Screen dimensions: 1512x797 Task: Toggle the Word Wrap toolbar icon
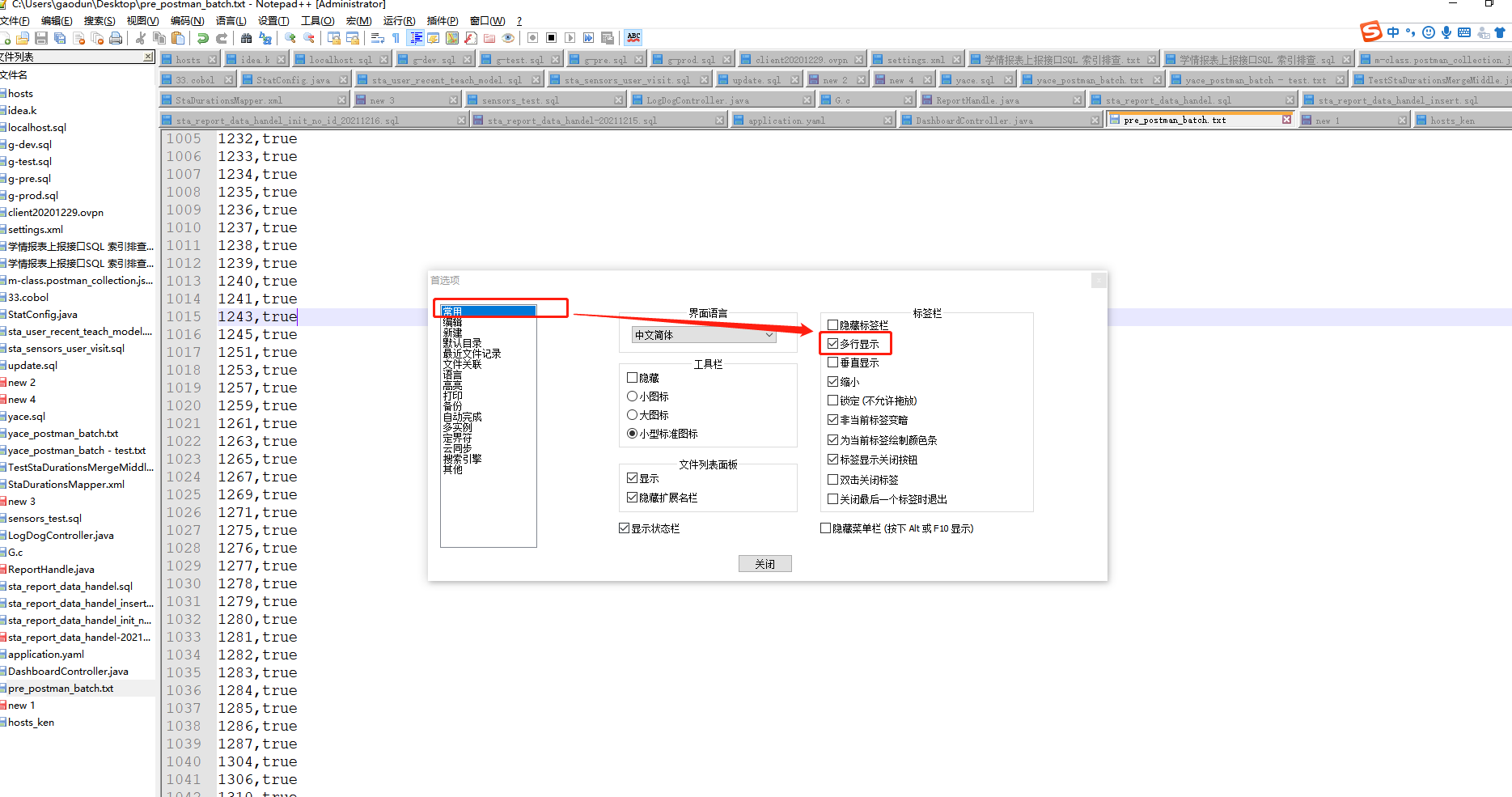tap(379, 37)
